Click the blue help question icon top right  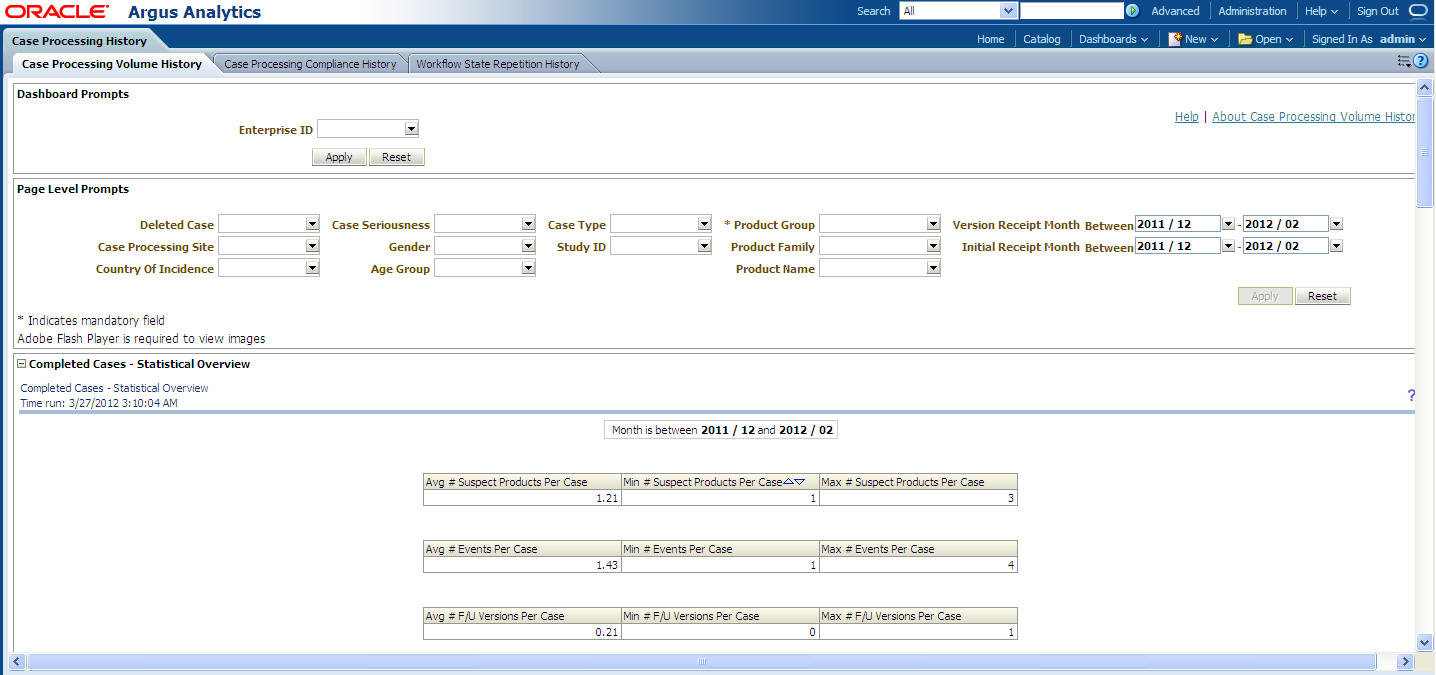[x=1421, y=61]
